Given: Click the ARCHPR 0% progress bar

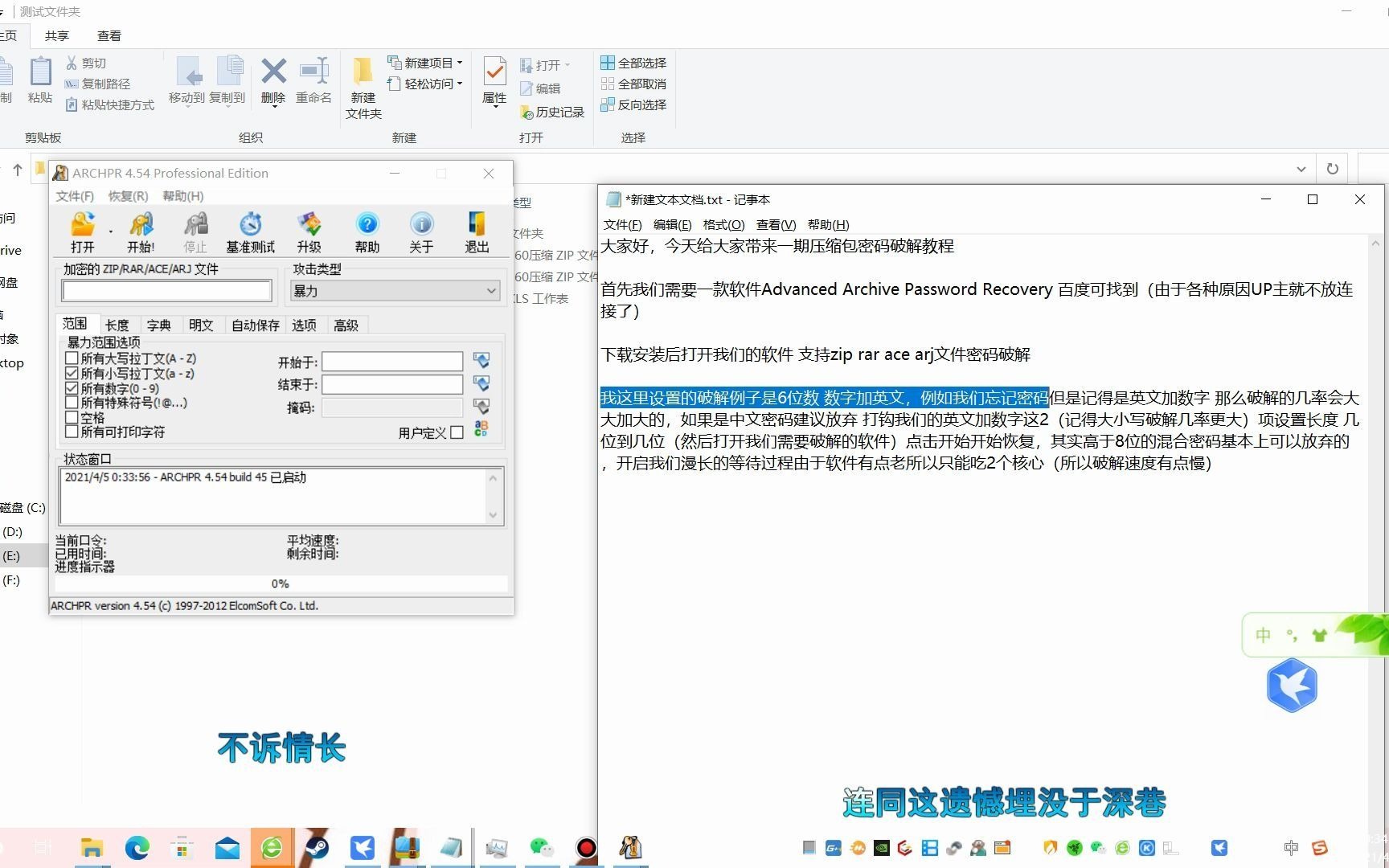Looking at the screenshot, I should click(x=281, y=583).
